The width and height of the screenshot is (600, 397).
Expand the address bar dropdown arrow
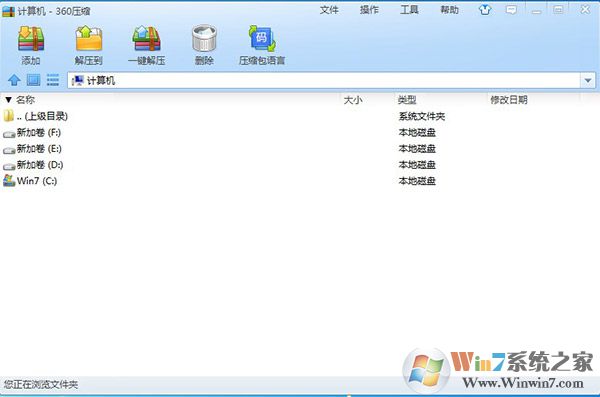[588, 81]
